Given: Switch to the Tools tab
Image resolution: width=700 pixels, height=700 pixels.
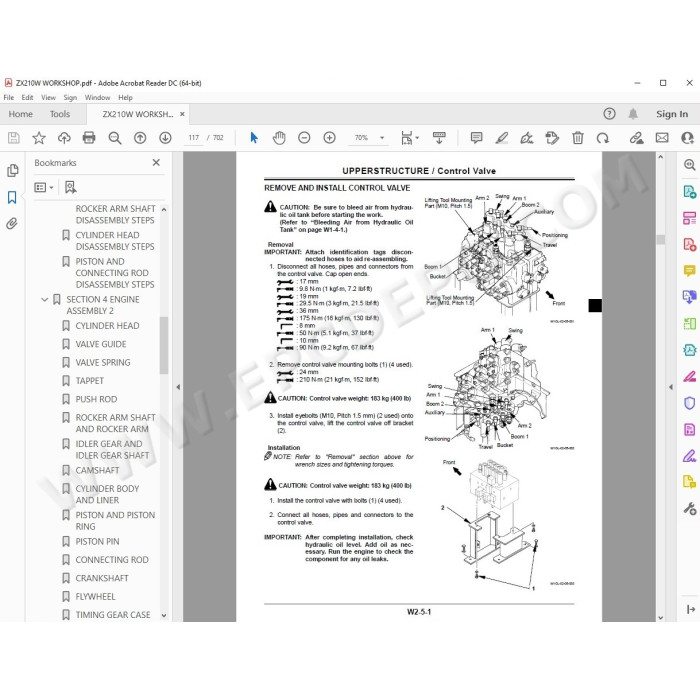Looking at the screenshot, I should (x=60, y=114).
